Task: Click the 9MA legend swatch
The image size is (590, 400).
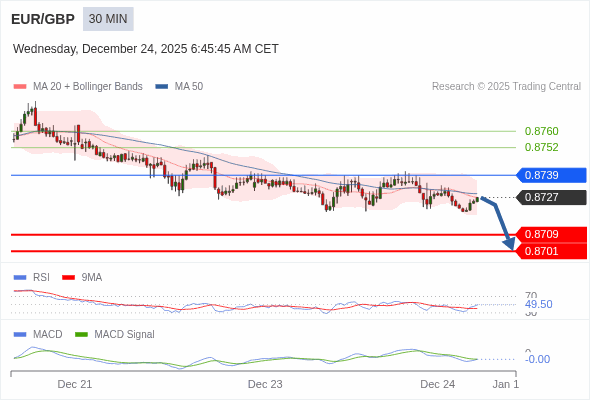Action: 68,277
